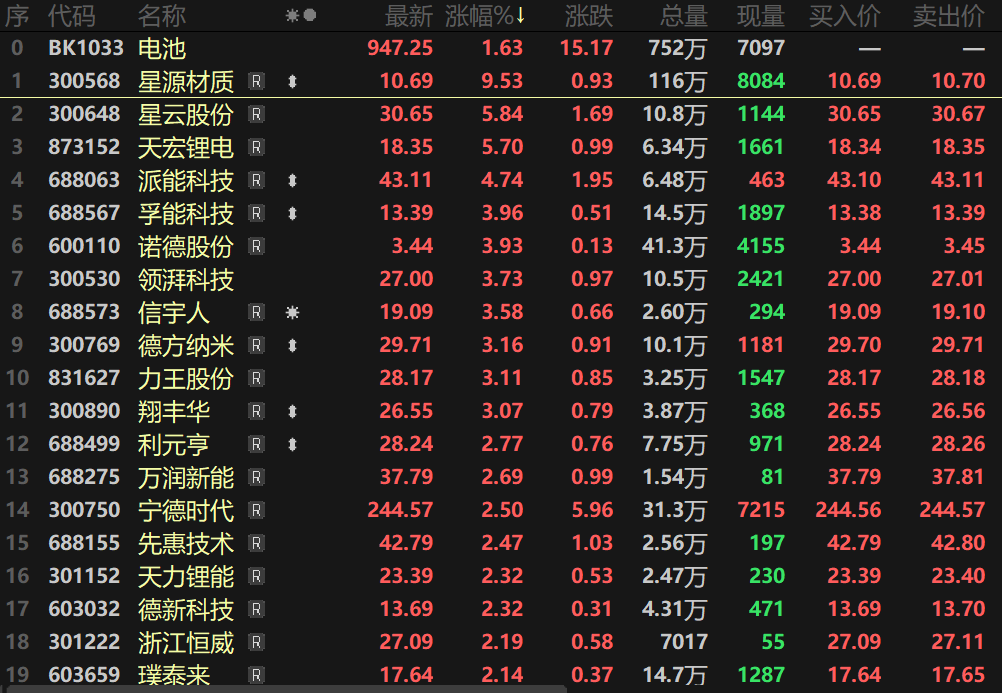Click the up-down arrow icon in 星源材质 row
1002x693 pixels.
(293, 81)
